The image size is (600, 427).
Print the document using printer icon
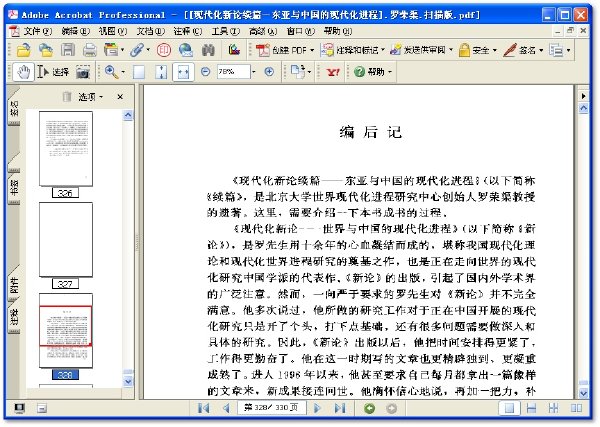point(90,50)
